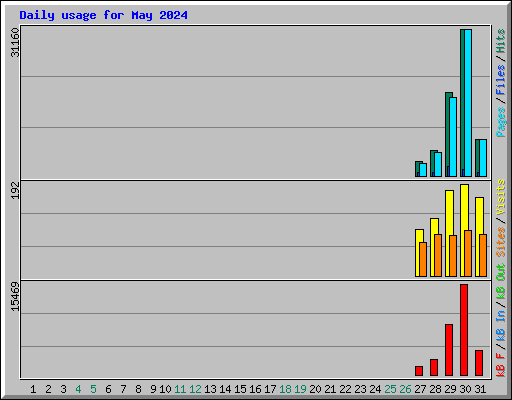
Task: Click the cyan hits bar for day 28
Action: coord(438,164)
